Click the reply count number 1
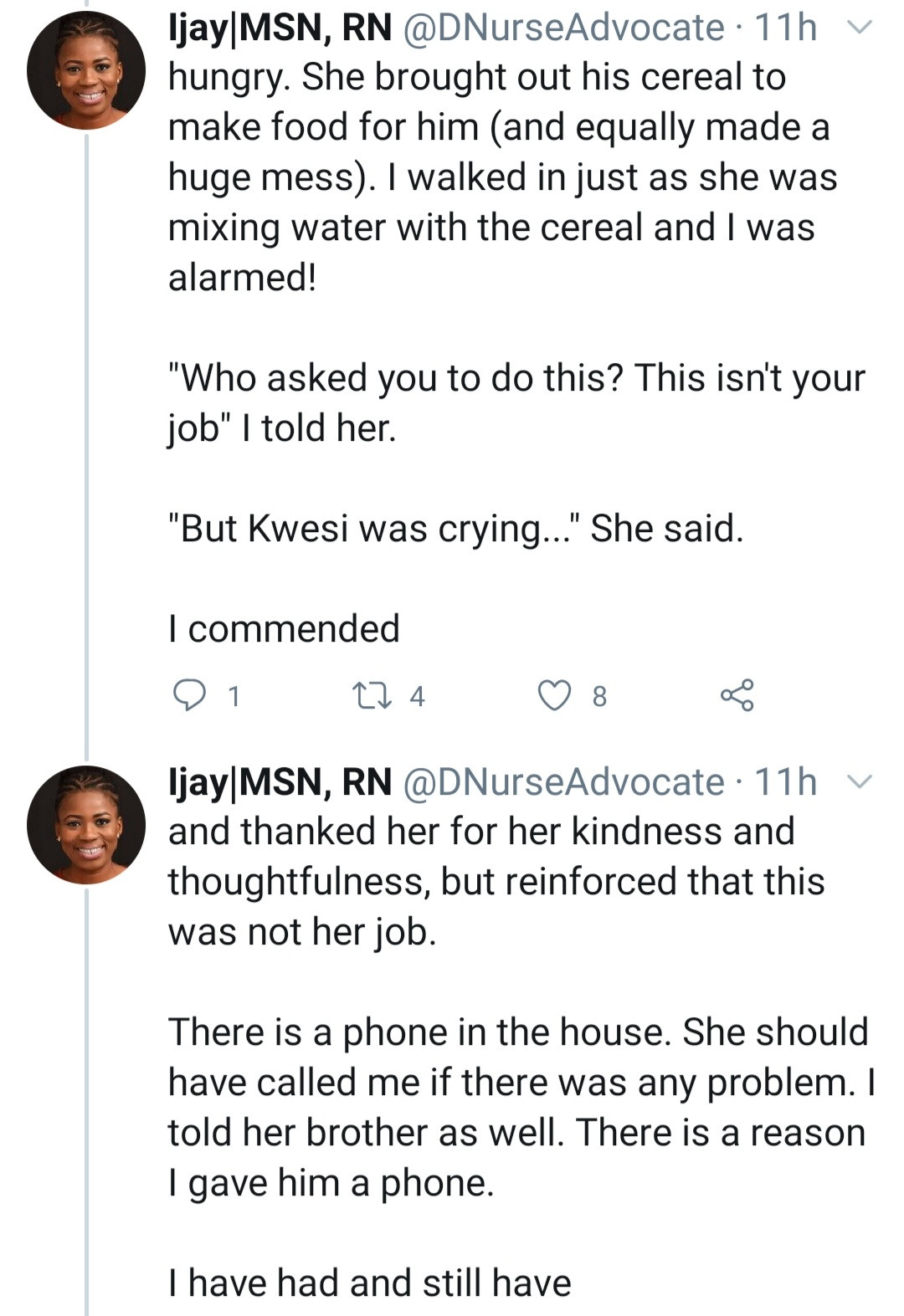The height and width of the screenshot is (1316, 904). (x=234, y=696)
